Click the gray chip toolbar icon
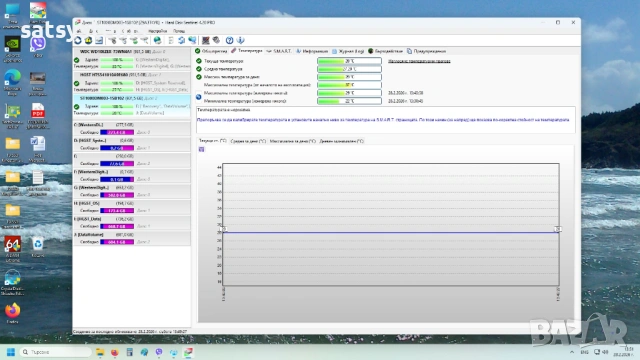Screen dimensions: 640x360 coord(216,40)
